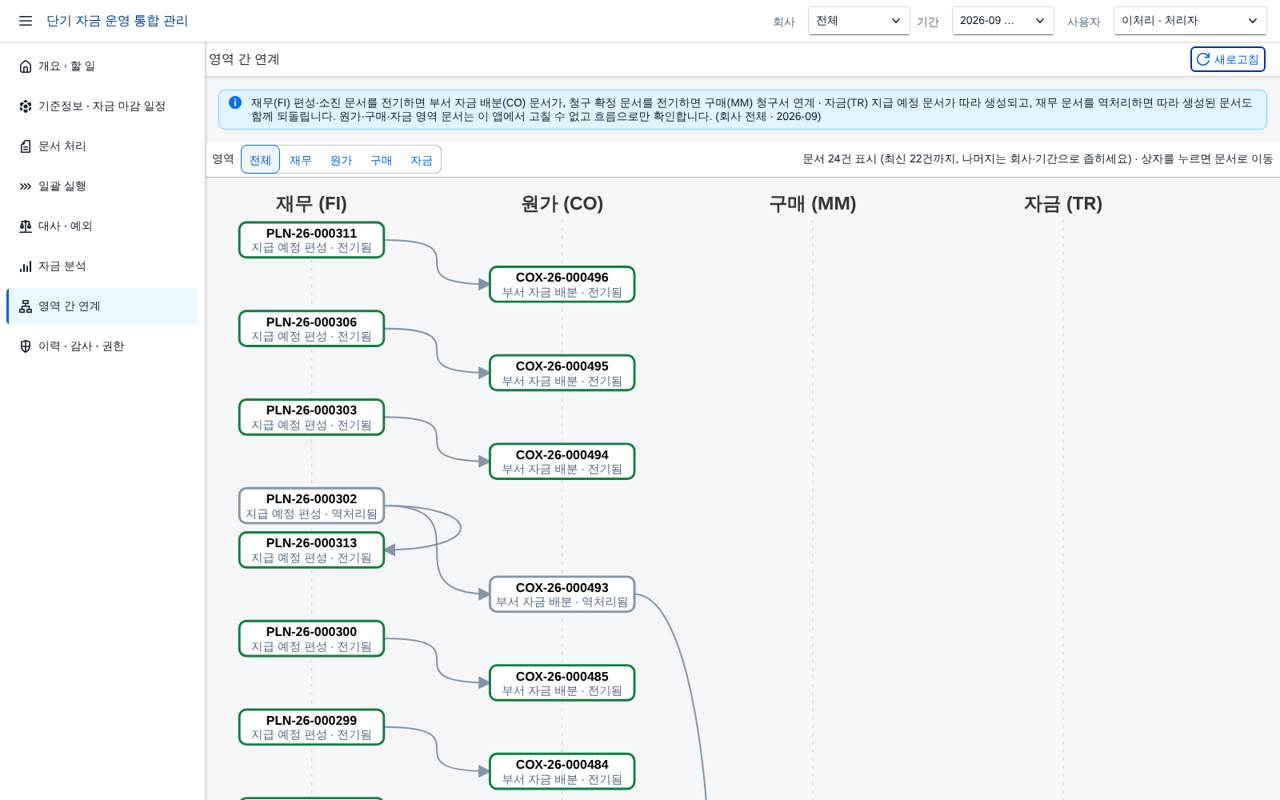Open document node COX-26-000484
The image size is (1280, 800).
[562, 771]
